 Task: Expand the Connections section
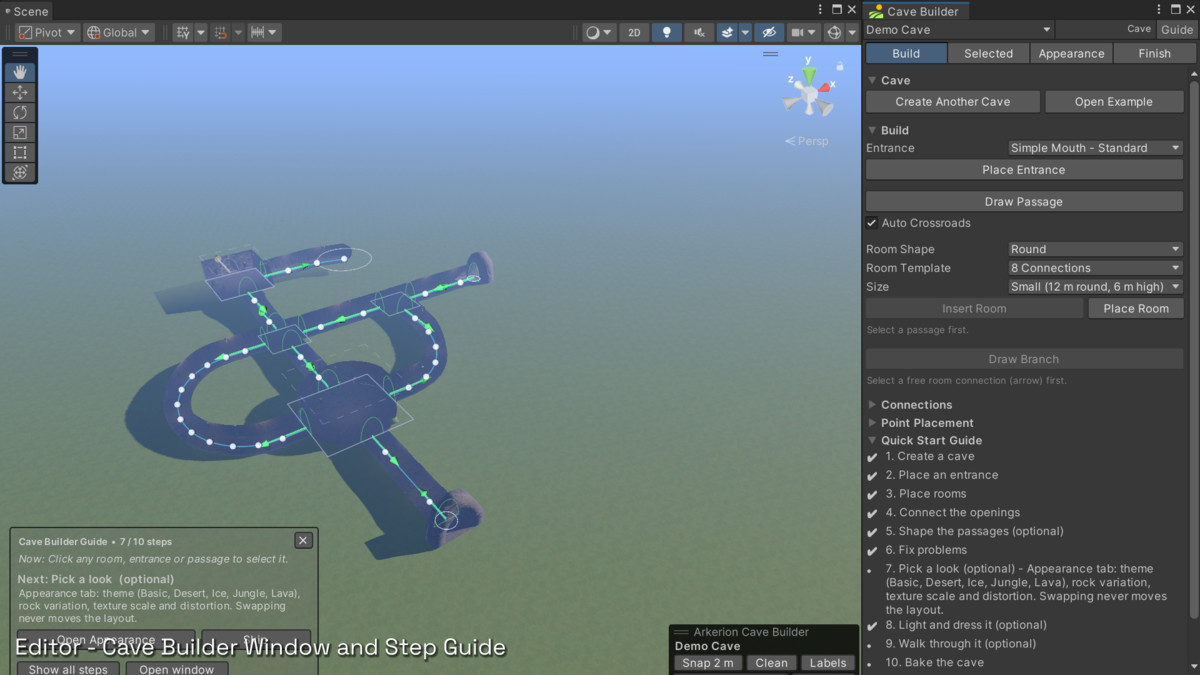[x=872, y=405]
